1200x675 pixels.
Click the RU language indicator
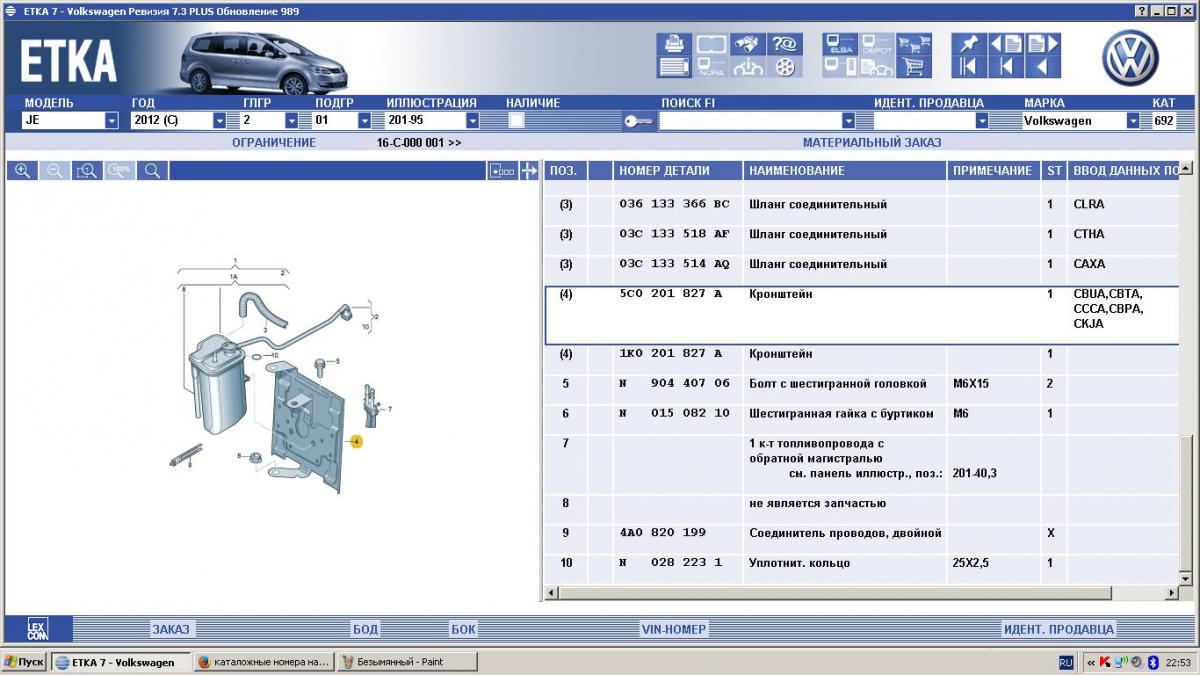(1066, 662)
